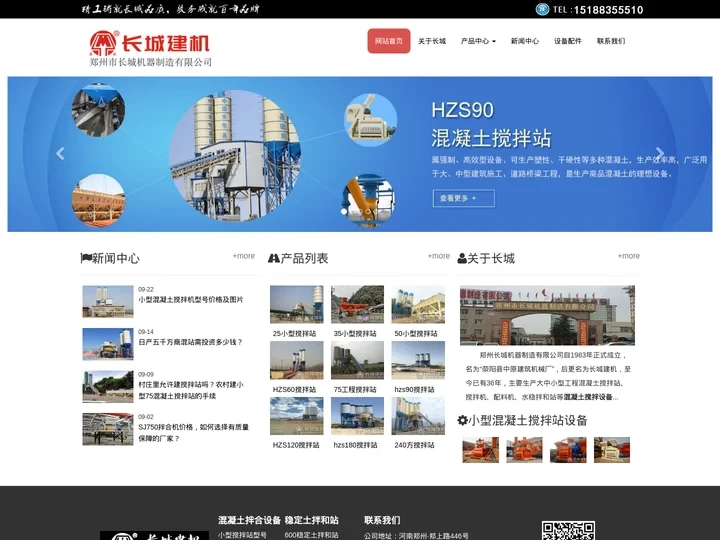Click the phone icon beside TEL number
This screenshot has height=540, width=720.
(542, 9)
